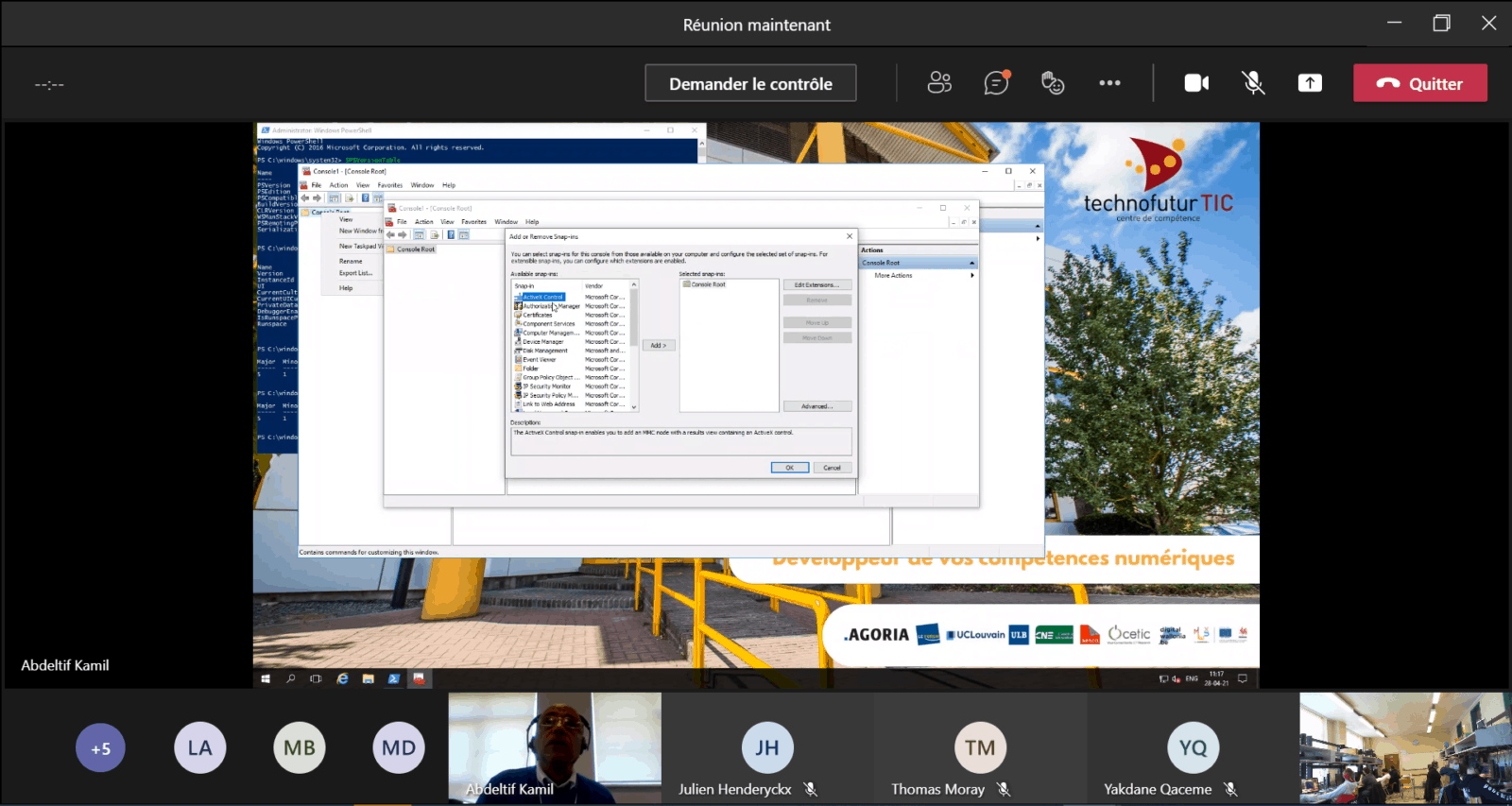The image size is (1512, 806).
Task: Click Yakdane Qaceme's YQ avatar
Action: [x=1193, y=748]
